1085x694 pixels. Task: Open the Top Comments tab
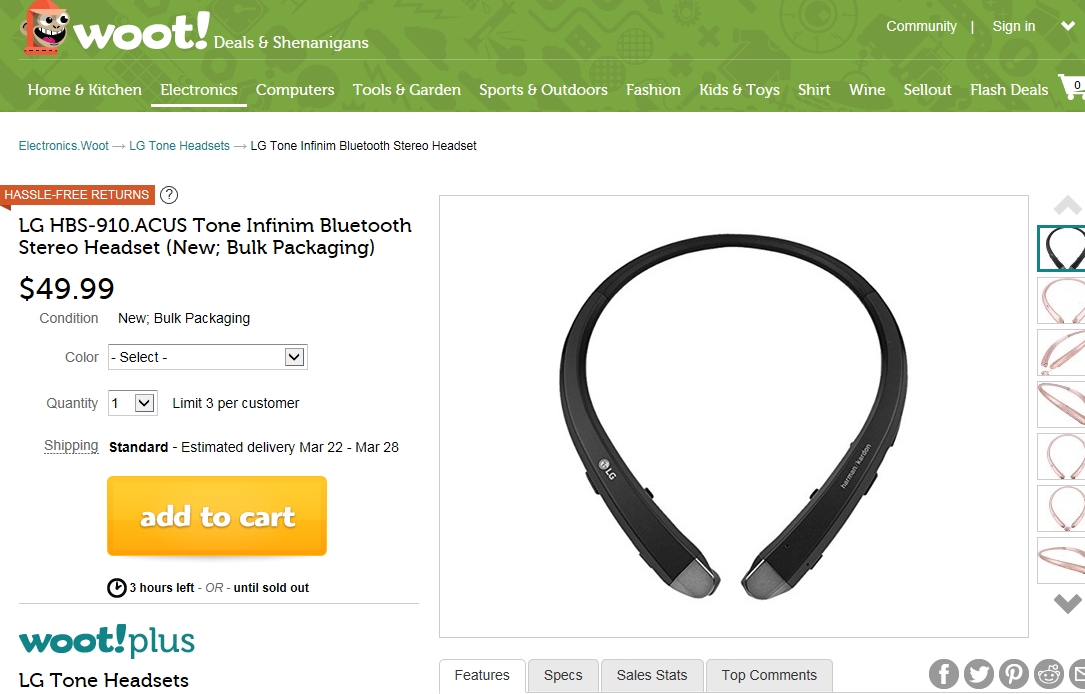coord(769,675)
